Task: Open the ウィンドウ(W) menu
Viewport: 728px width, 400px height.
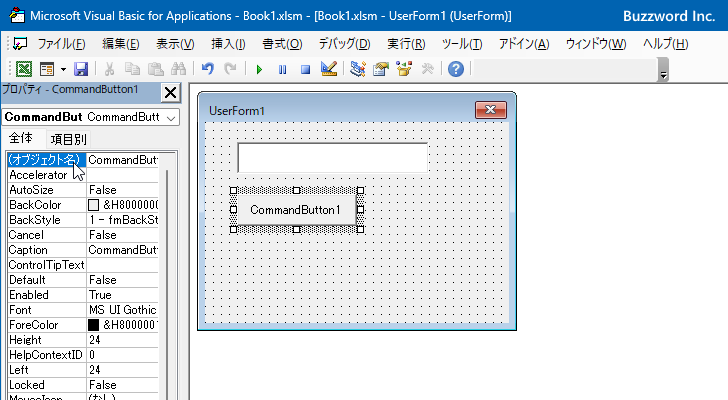Action: tap(596, 44)
